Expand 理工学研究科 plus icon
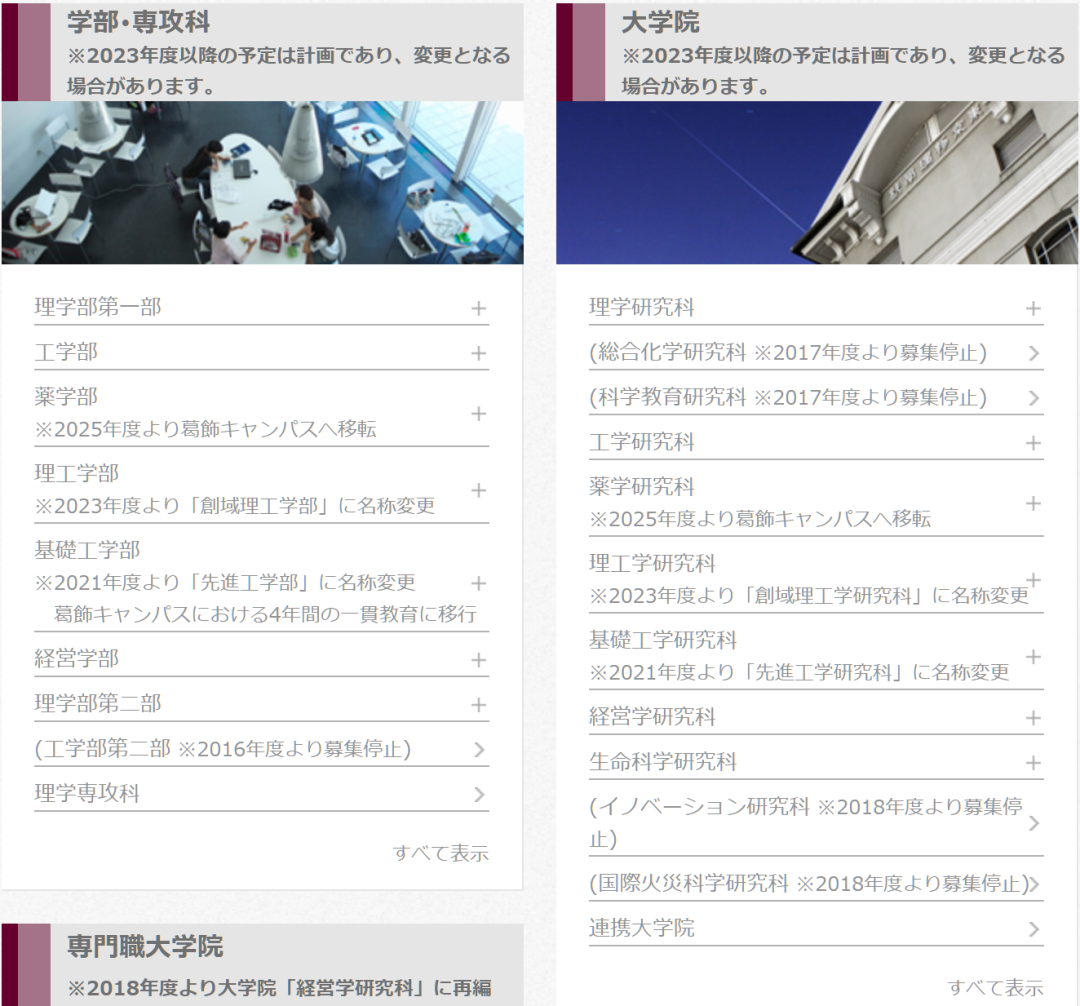 [x=1033, y=580]
